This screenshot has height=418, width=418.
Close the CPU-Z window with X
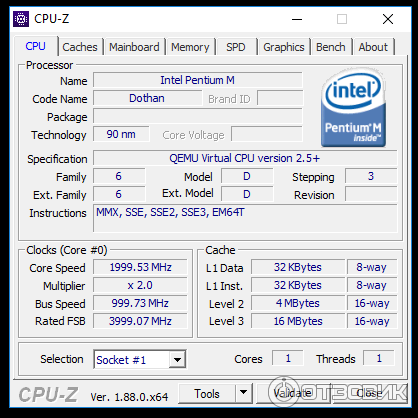[388, 19]
